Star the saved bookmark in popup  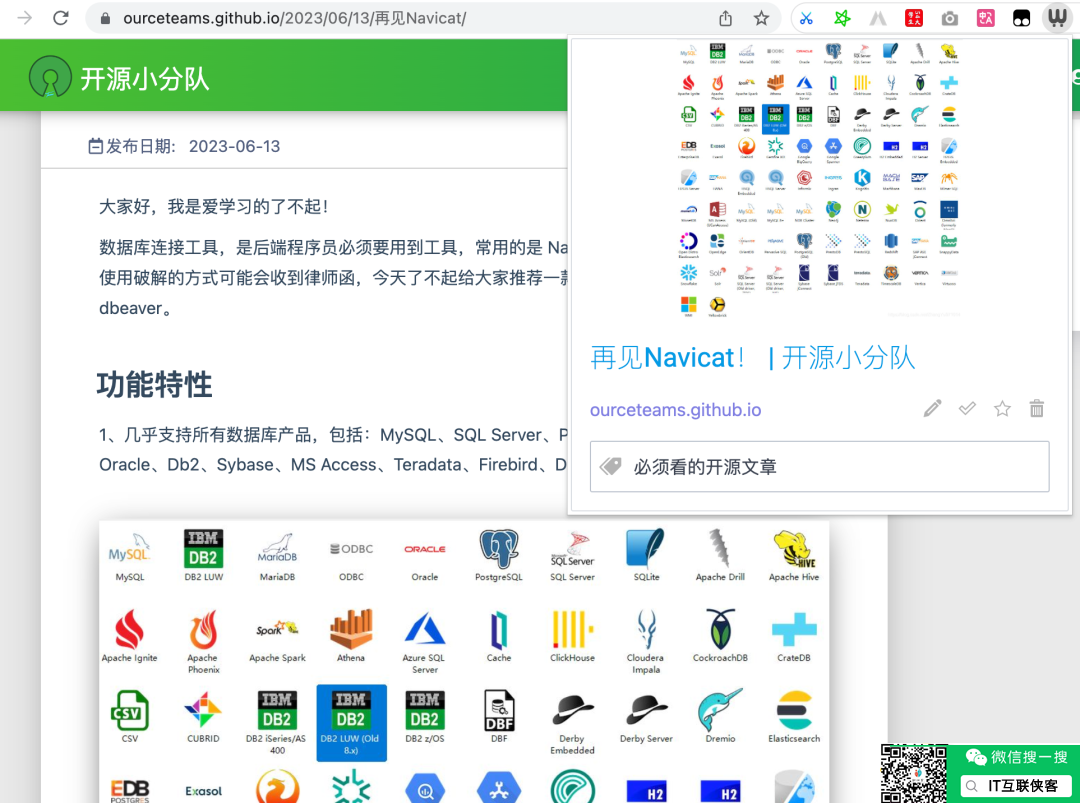point(1002,409)
